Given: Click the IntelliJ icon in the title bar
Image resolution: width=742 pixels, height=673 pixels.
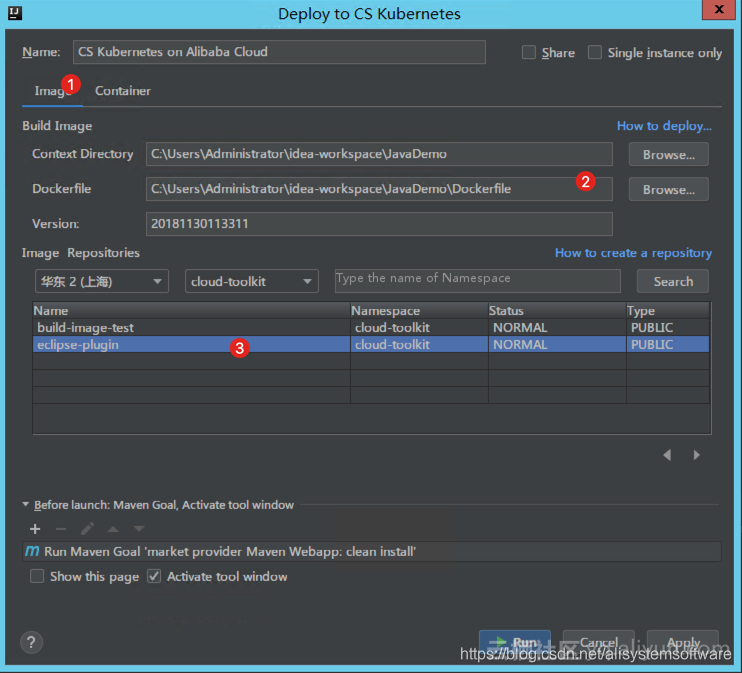Looking at the screenshot, I should click(15, 13).
